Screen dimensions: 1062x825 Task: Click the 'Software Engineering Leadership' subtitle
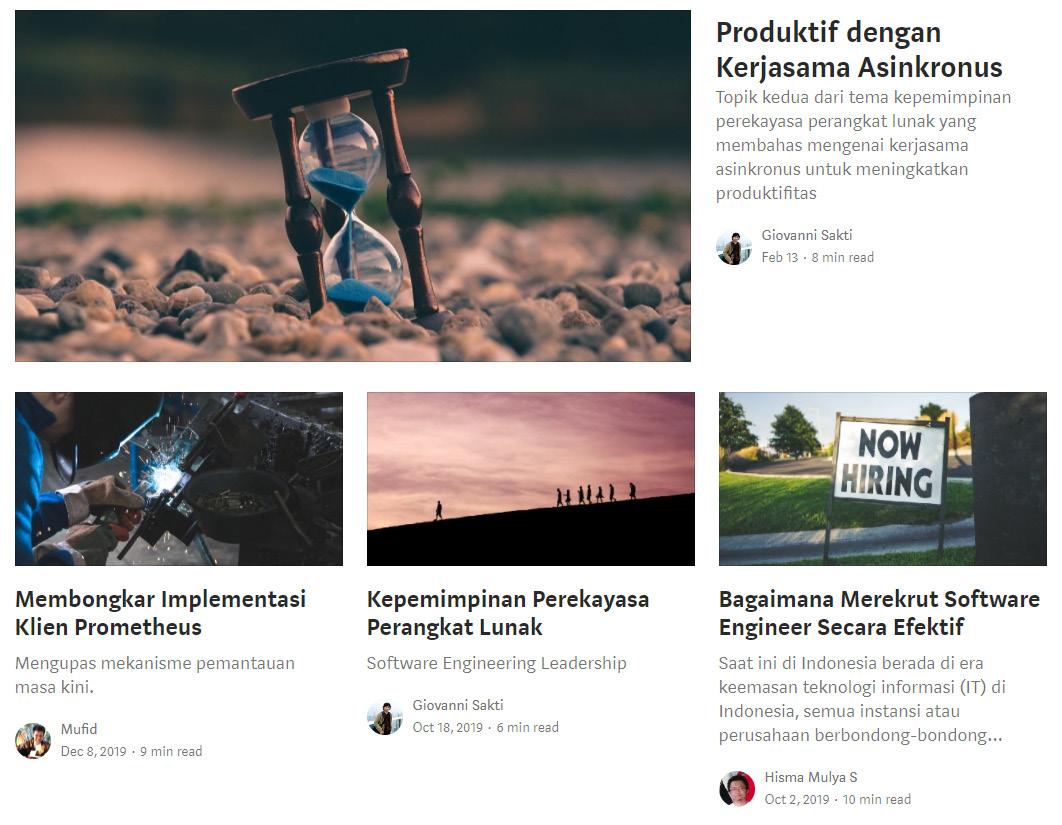tap(496, 663)
